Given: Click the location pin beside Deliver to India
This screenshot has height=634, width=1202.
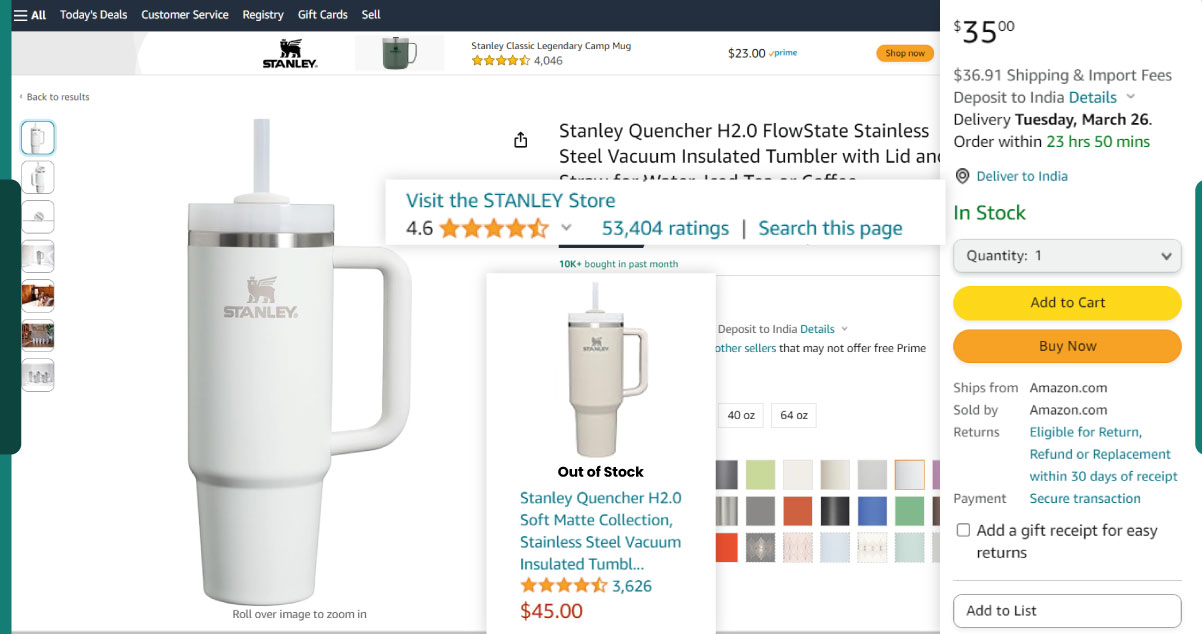Looking at the screenshot, I should tap(961, 176).
